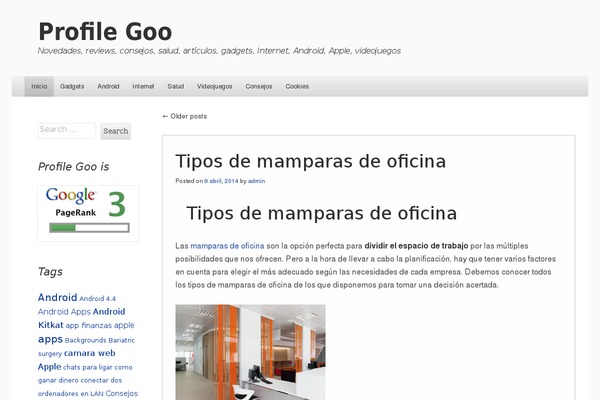
Task: Click the Google PageRank 3 badge
Action: point(88,213)
